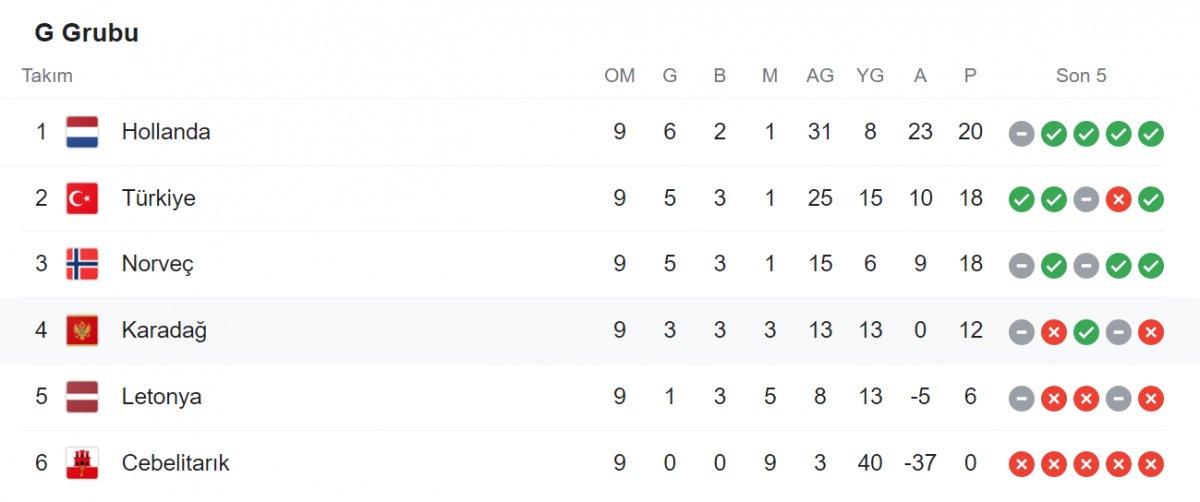The width and height of the screenshot is (1200, 502).
Task: Click the AG column header
Action: tap(820, 76)
